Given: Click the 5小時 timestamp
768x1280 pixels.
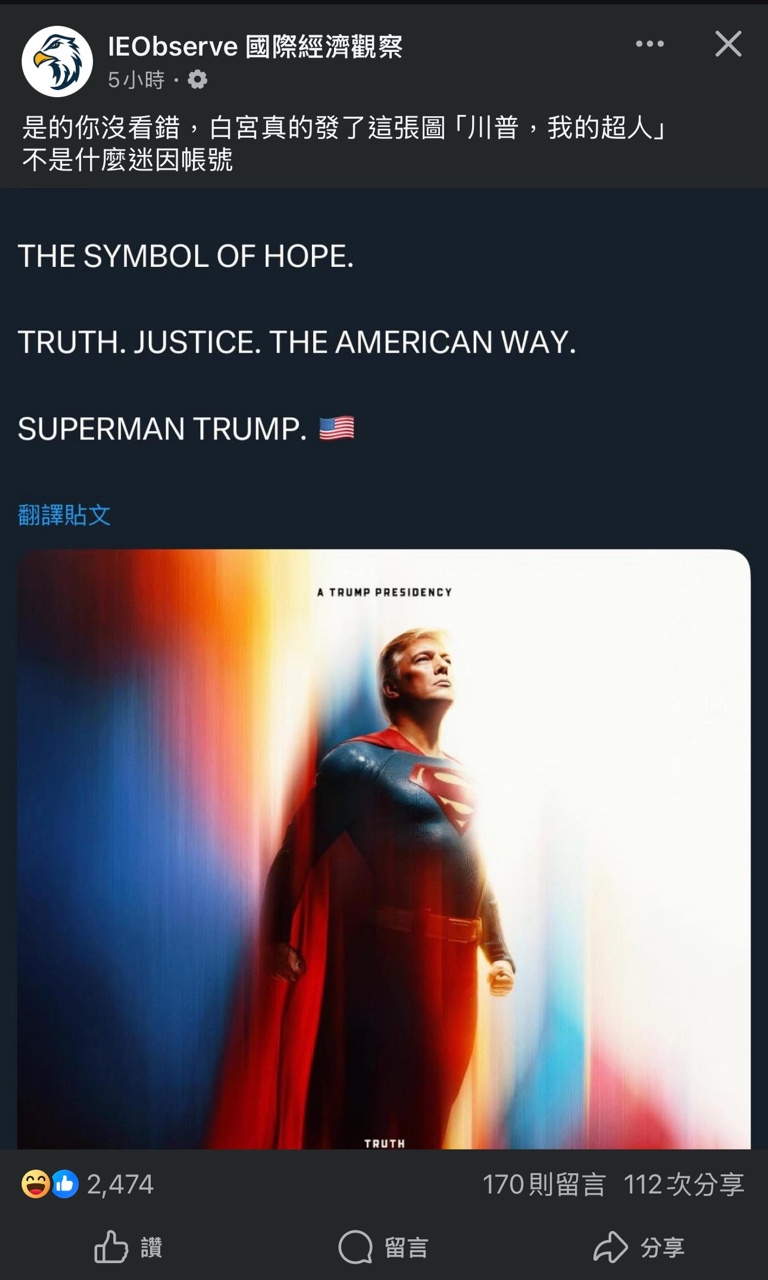Looking at the screenshot, I should 136,80.
